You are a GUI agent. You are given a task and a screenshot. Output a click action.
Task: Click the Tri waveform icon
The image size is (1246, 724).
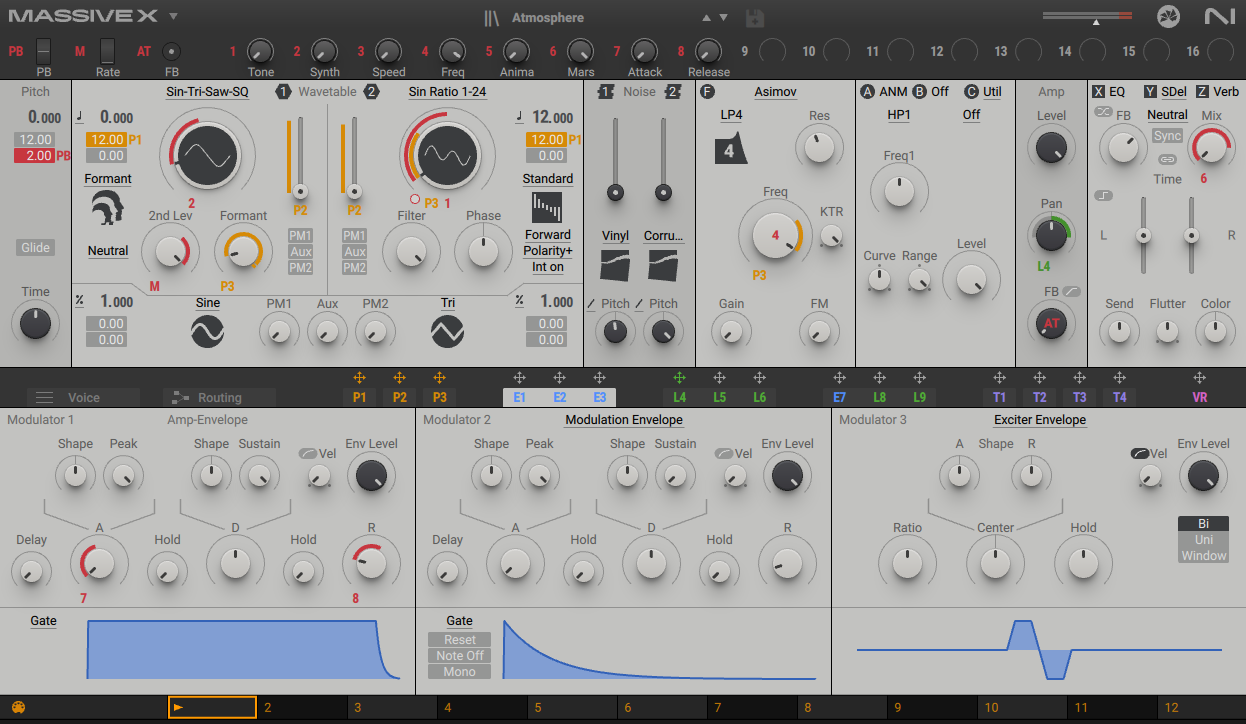[447, 331]
